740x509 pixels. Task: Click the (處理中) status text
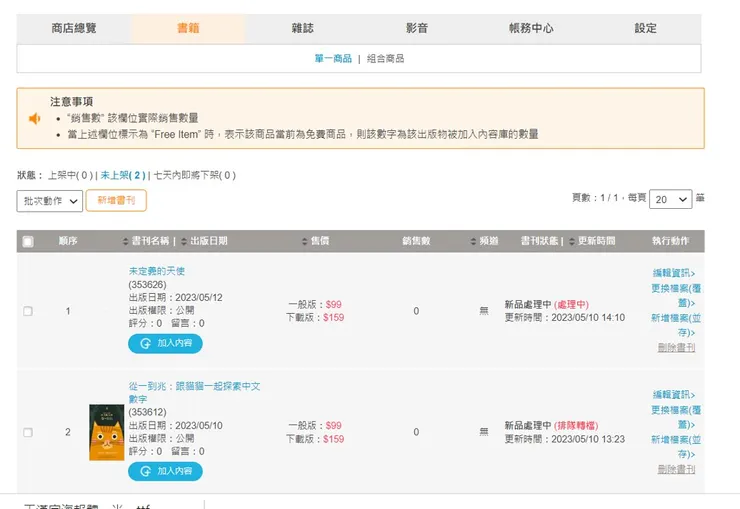coord(572,305)
